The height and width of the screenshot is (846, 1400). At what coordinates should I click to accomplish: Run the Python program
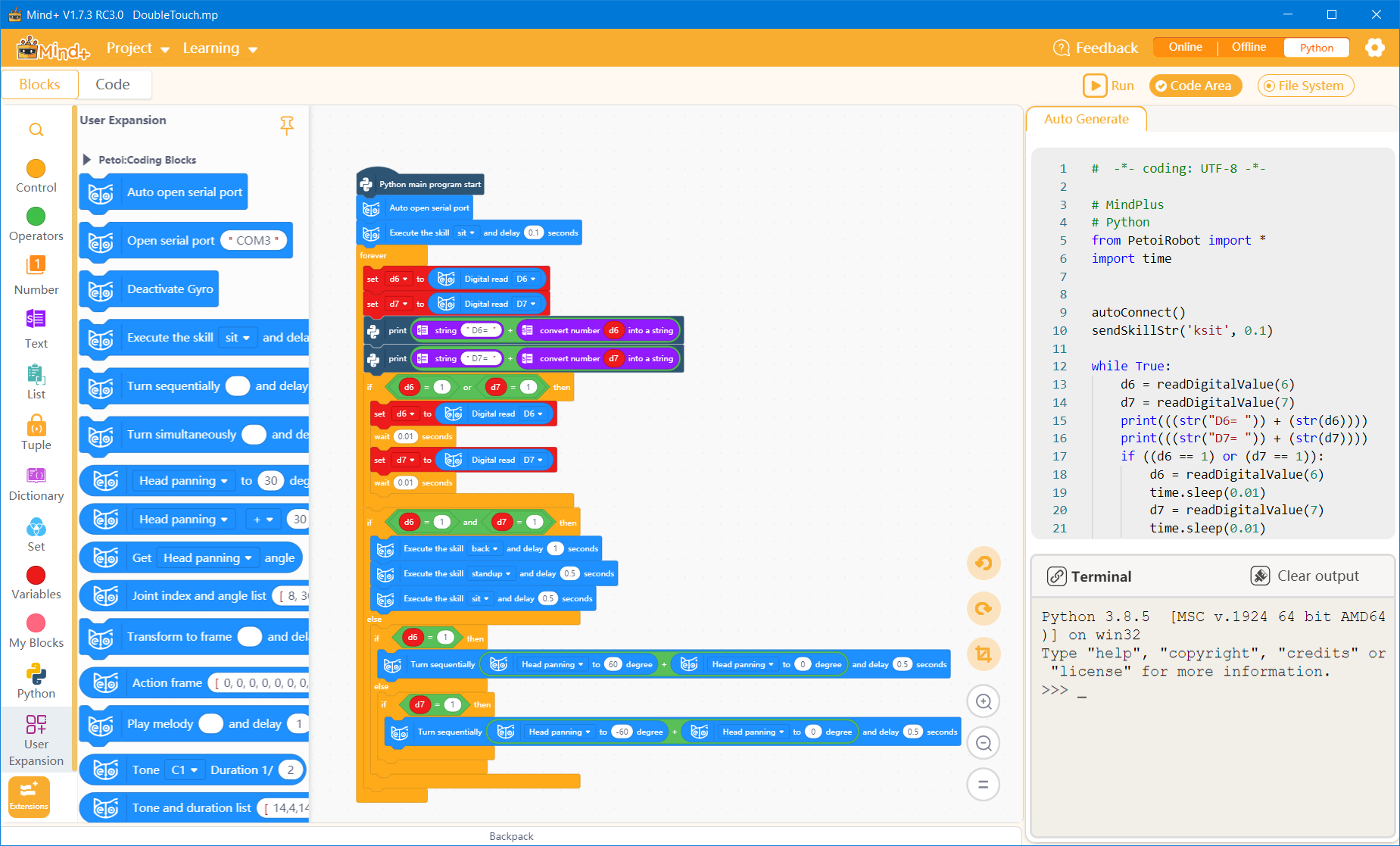click(1108, 86)
